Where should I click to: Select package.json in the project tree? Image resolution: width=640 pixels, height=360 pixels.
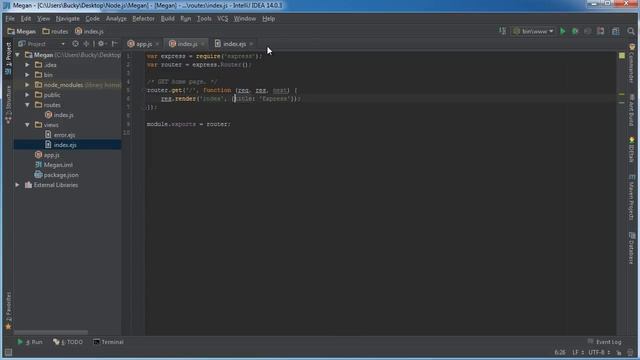pyautogui.click(x=56, y=175)
